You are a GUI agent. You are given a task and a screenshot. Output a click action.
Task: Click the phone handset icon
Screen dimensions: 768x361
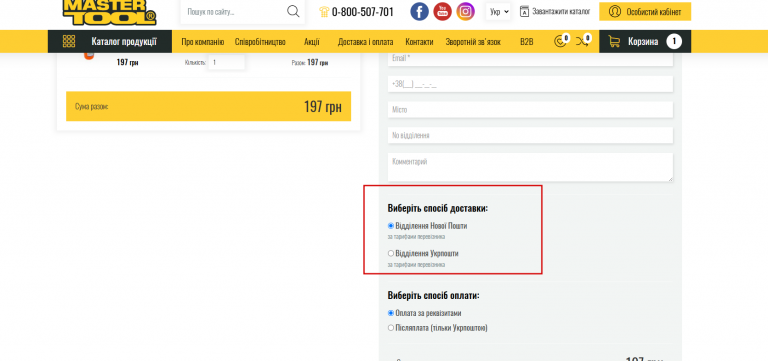tap(324, 12)
